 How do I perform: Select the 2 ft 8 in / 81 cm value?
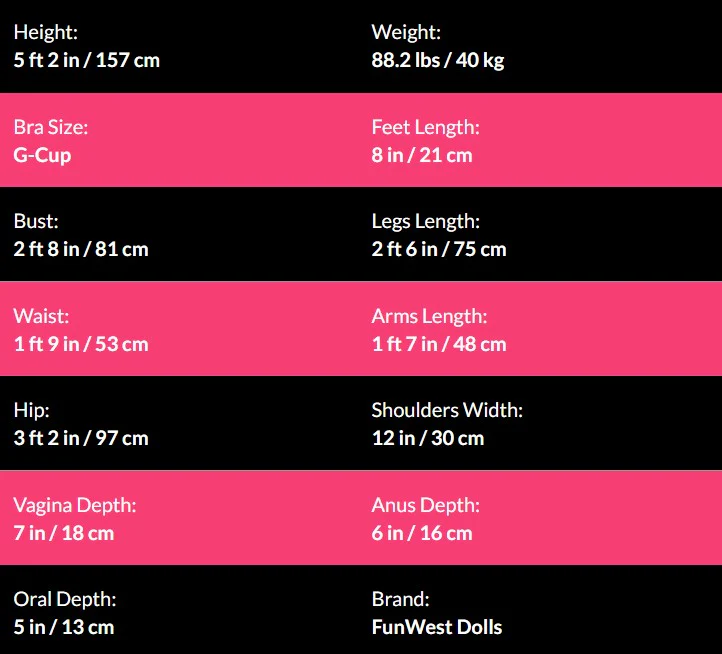[x=81, y=249]
